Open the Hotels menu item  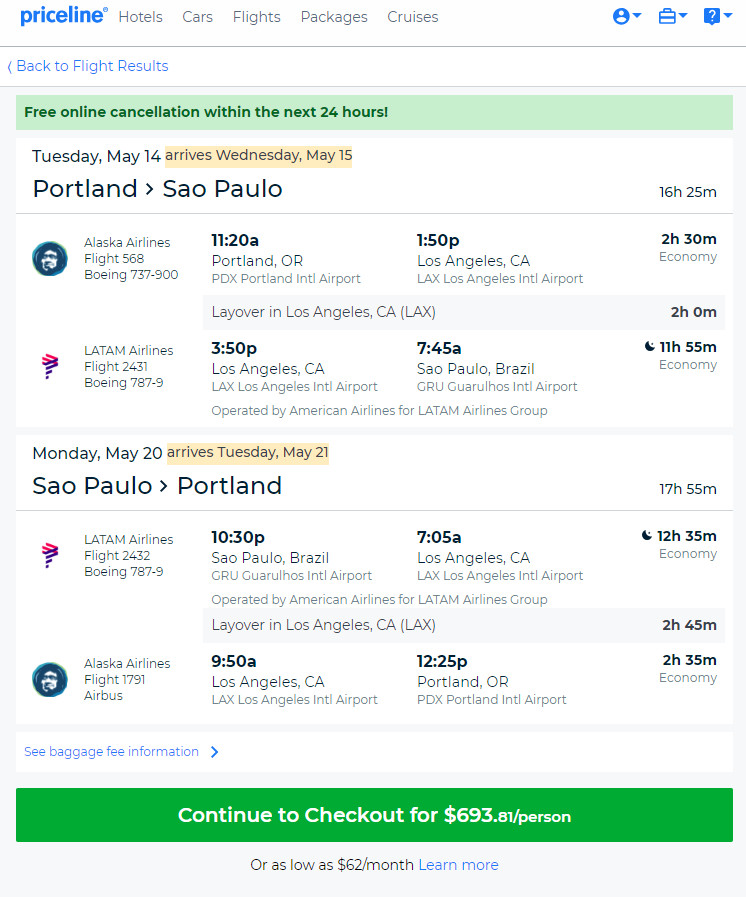[141, 17]
